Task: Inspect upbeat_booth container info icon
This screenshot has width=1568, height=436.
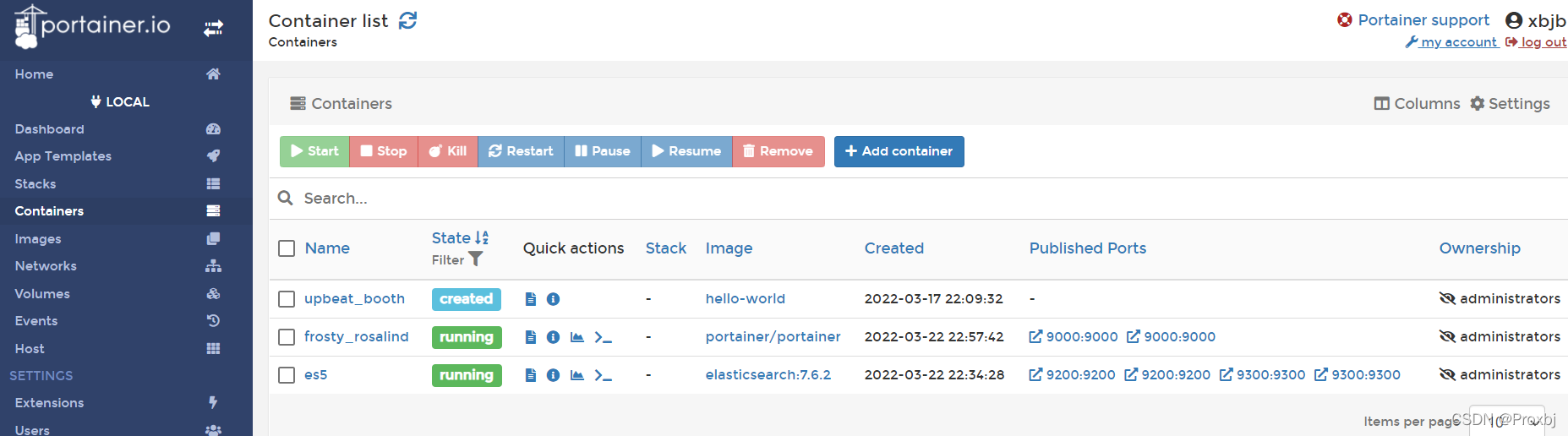Action: (553, 299)
